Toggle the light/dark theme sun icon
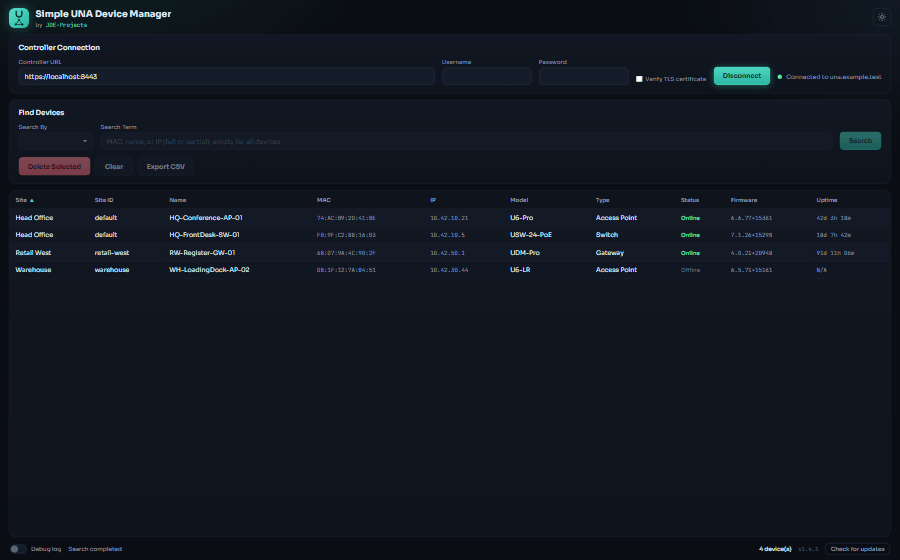The width and height of the screenshot is (900, 560). (882, 17)
